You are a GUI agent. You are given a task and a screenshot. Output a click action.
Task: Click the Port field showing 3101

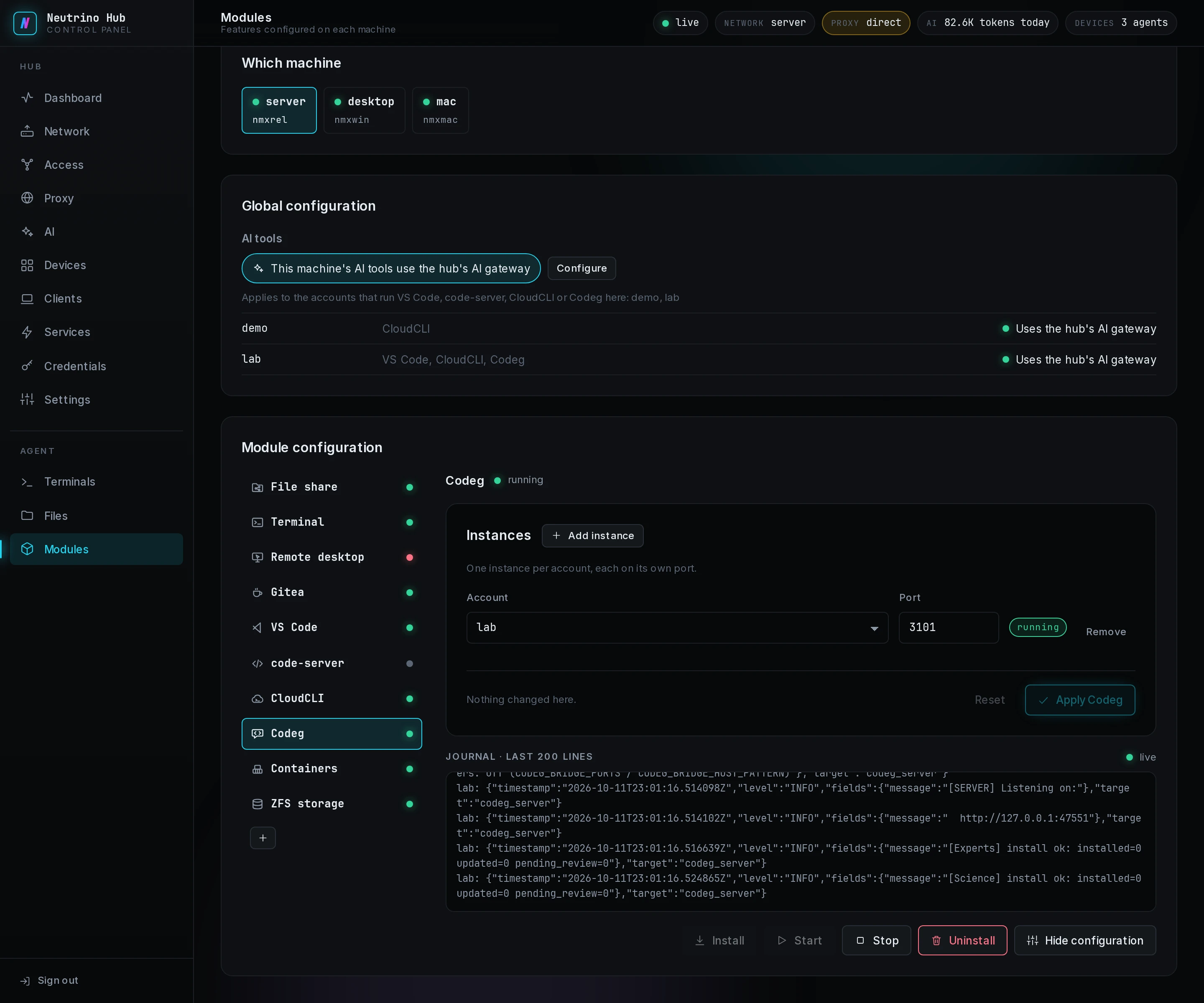(x=948, y=628)
